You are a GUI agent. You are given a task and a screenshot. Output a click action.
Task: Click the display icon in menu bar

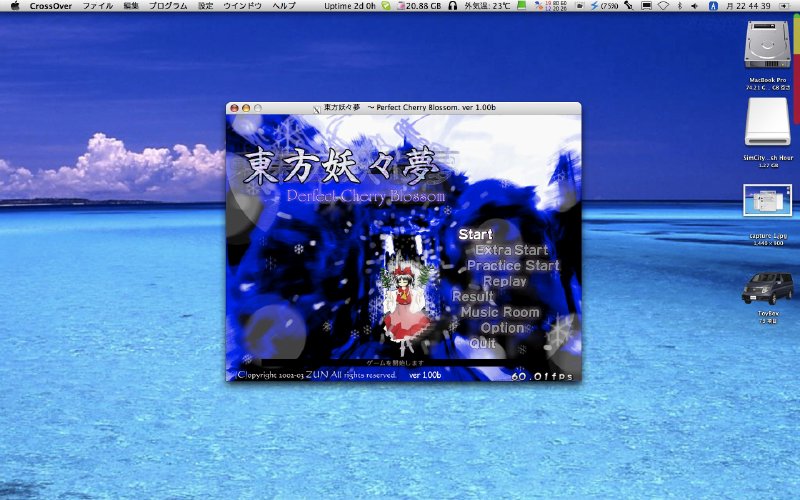pos(646,6)
